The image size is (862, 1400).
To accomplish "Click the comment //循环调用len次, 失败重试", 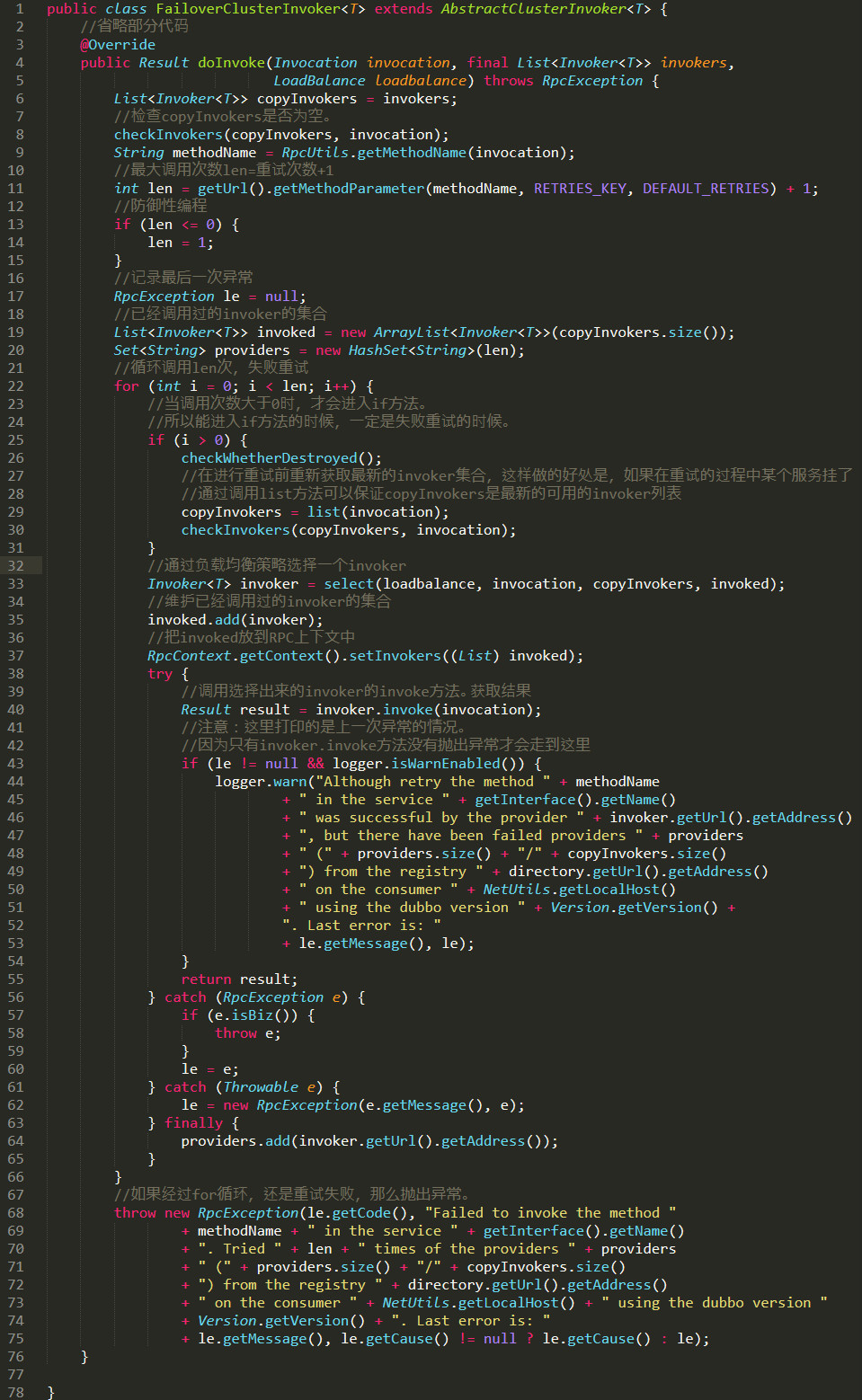I will point(211,368).
